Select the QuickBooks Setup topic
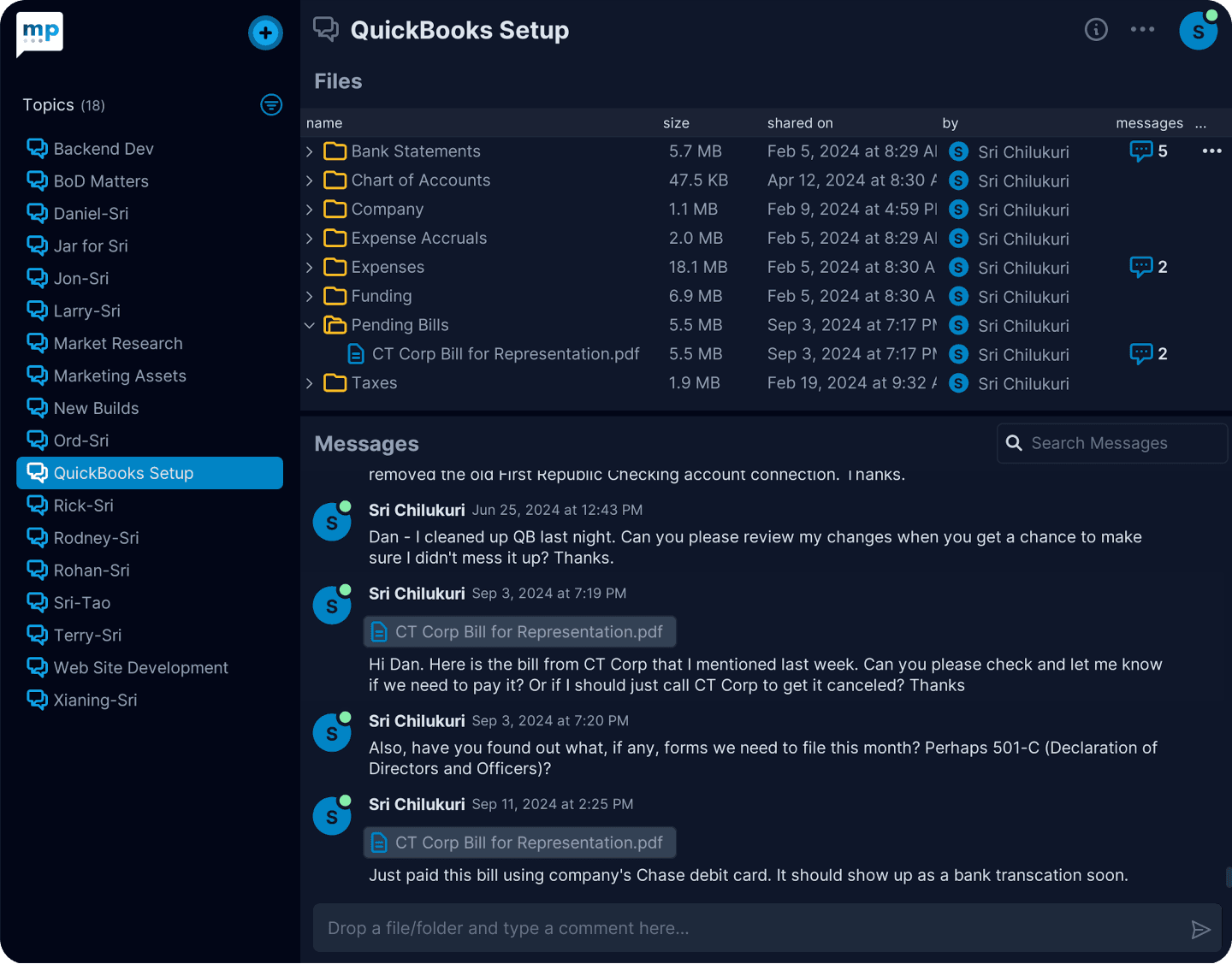This screenshot has height=964, width=1232. 150,473
